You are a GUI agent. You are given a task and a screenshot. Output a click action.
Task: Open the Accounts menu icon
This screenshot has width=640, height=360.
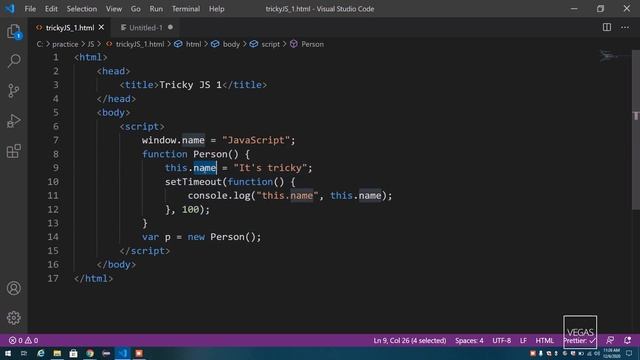click(x=13, y=288)
